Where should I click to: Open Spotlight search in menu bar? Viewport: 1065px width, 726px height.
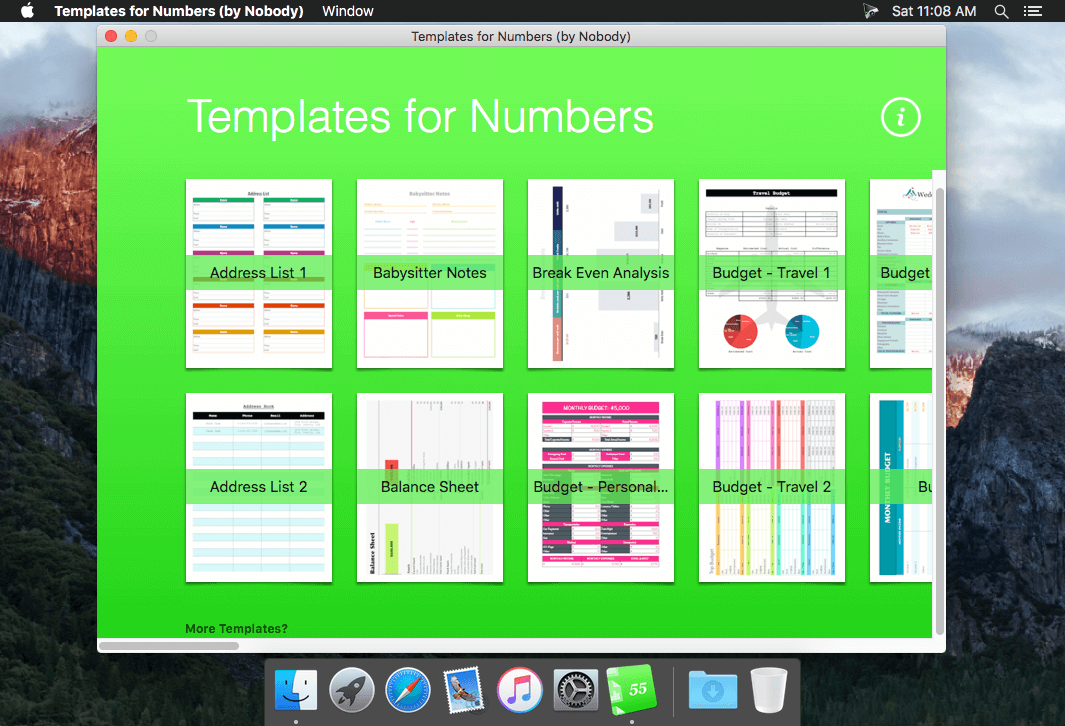[1001, 11]
